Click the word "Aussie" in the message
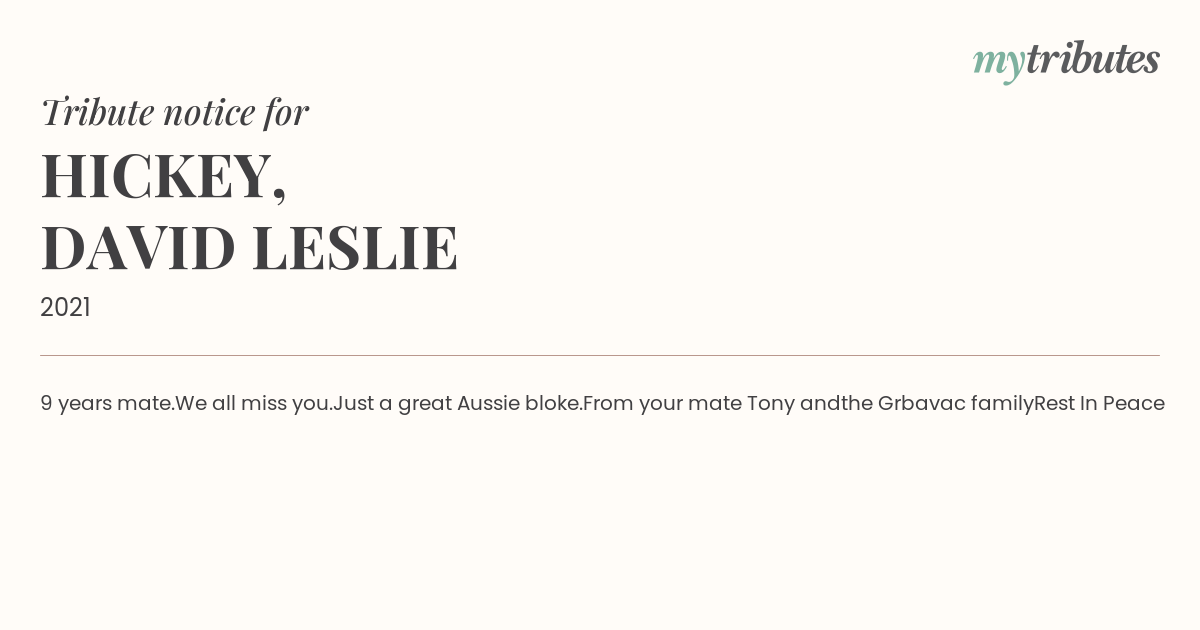1200x630 pixels. 488,404
